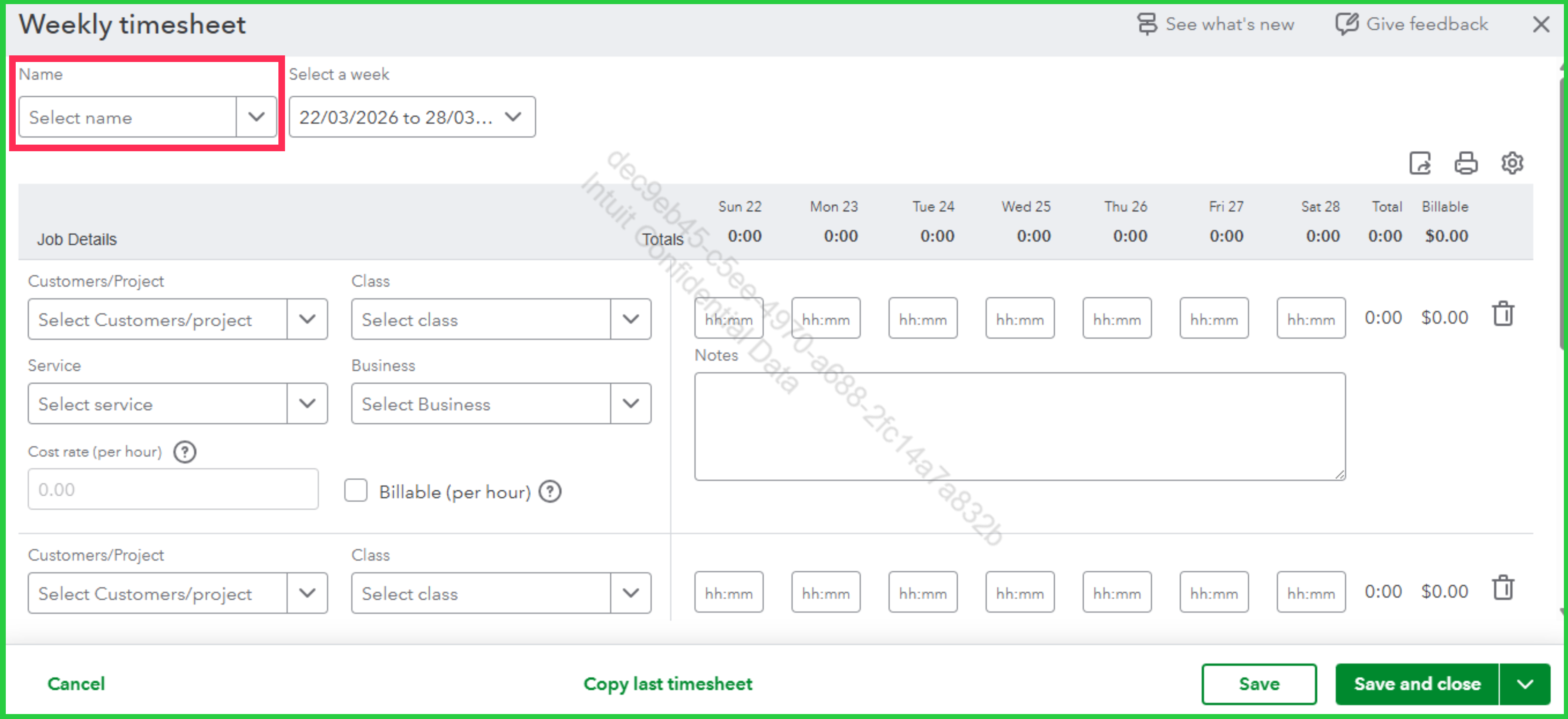Open Save and close options arrow
1568x719 pixels.
point(1525,684)
